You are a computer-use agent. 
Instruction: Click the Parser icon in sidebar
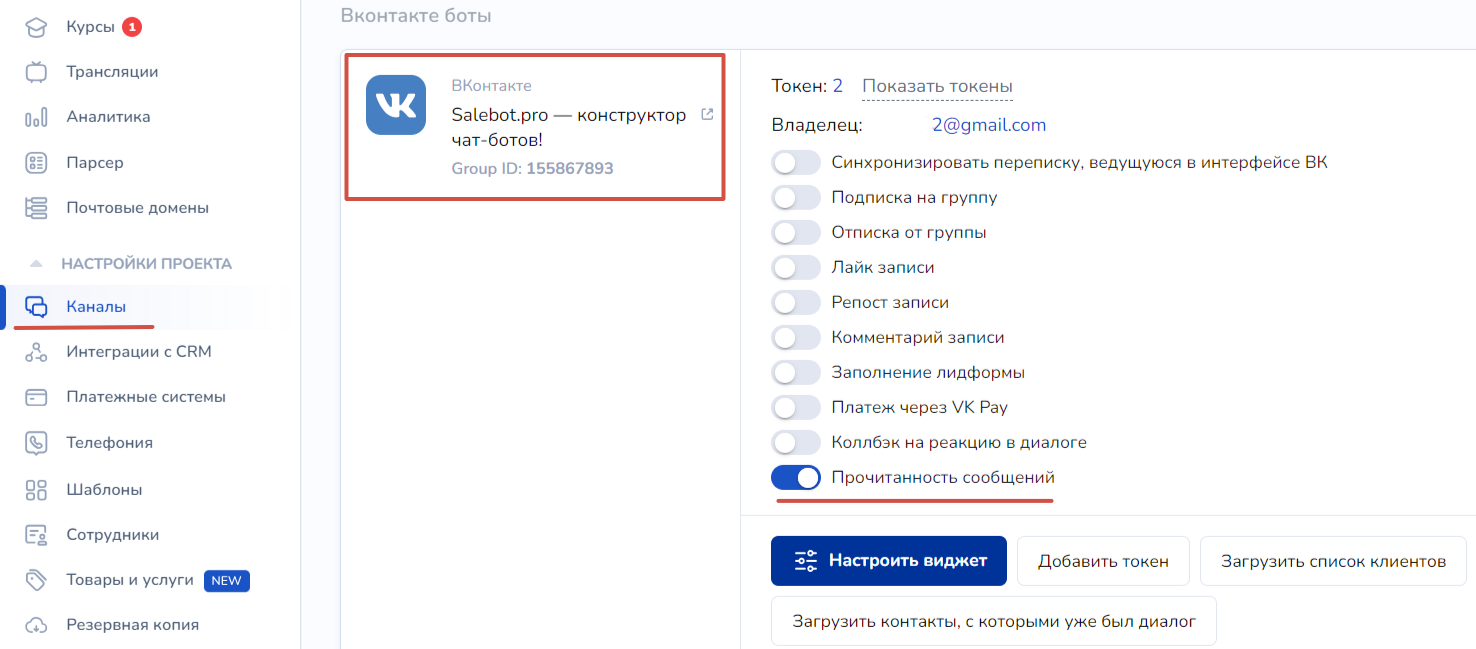point(36,163)
